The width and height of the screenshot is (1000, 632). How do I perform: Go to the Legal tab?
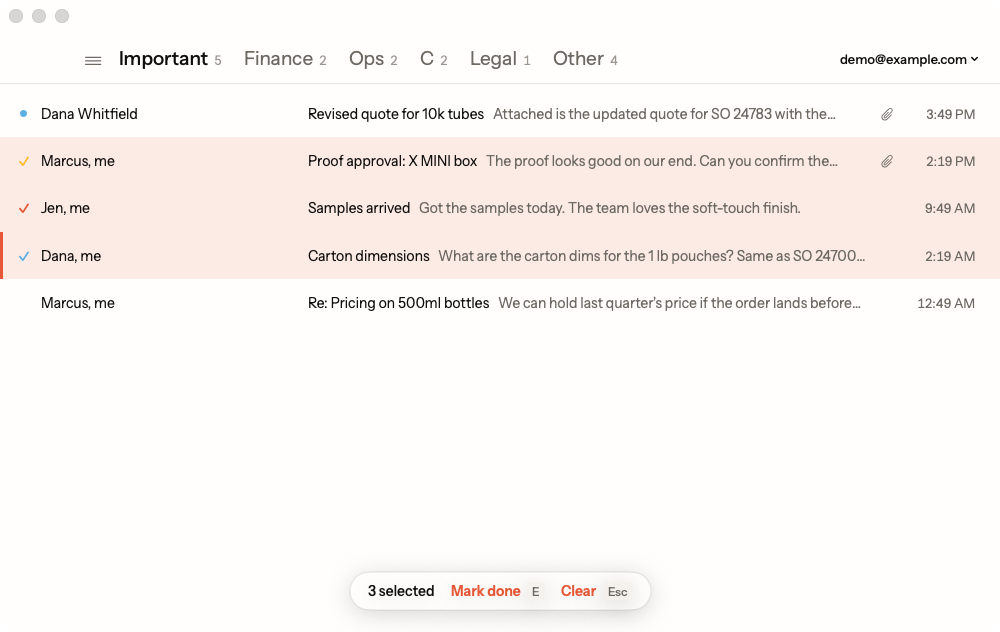(x=500, y=59)
